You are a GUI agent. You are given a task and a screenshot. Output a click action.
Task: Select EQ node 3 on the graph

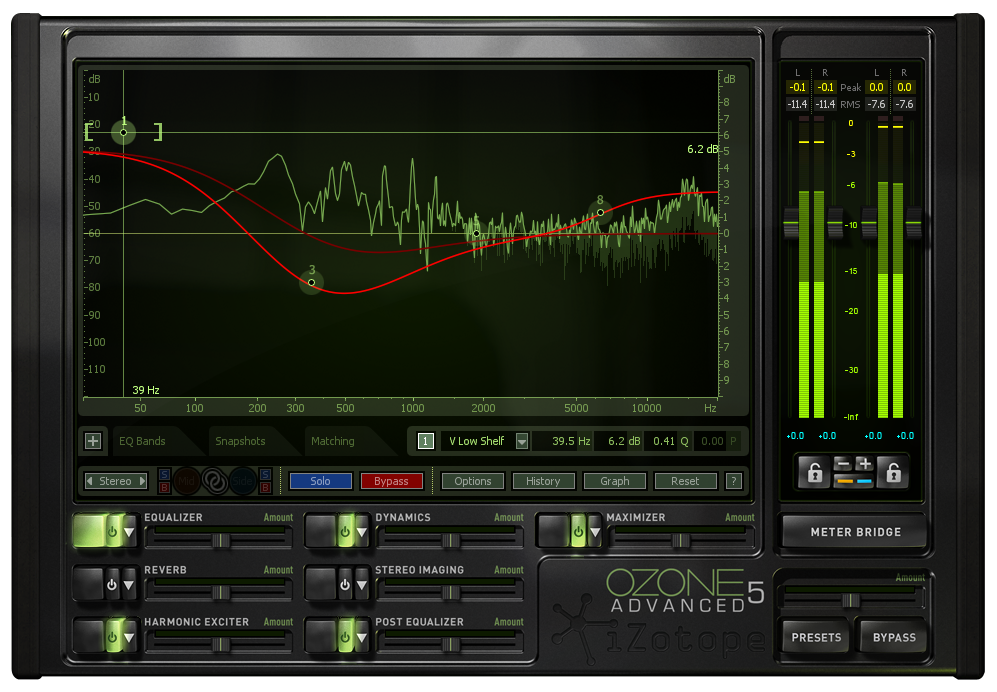(x=312, y=282)
